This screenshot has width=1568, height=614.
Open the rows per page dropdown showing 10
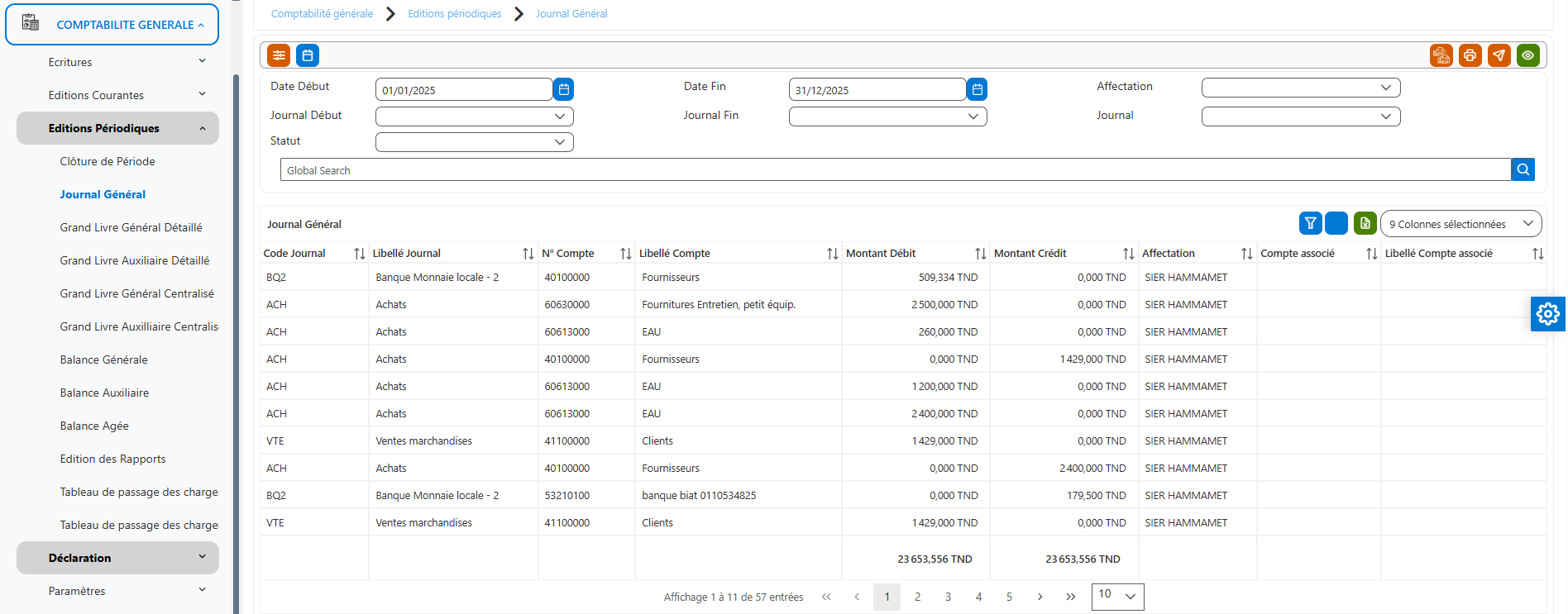(1118, 597)
